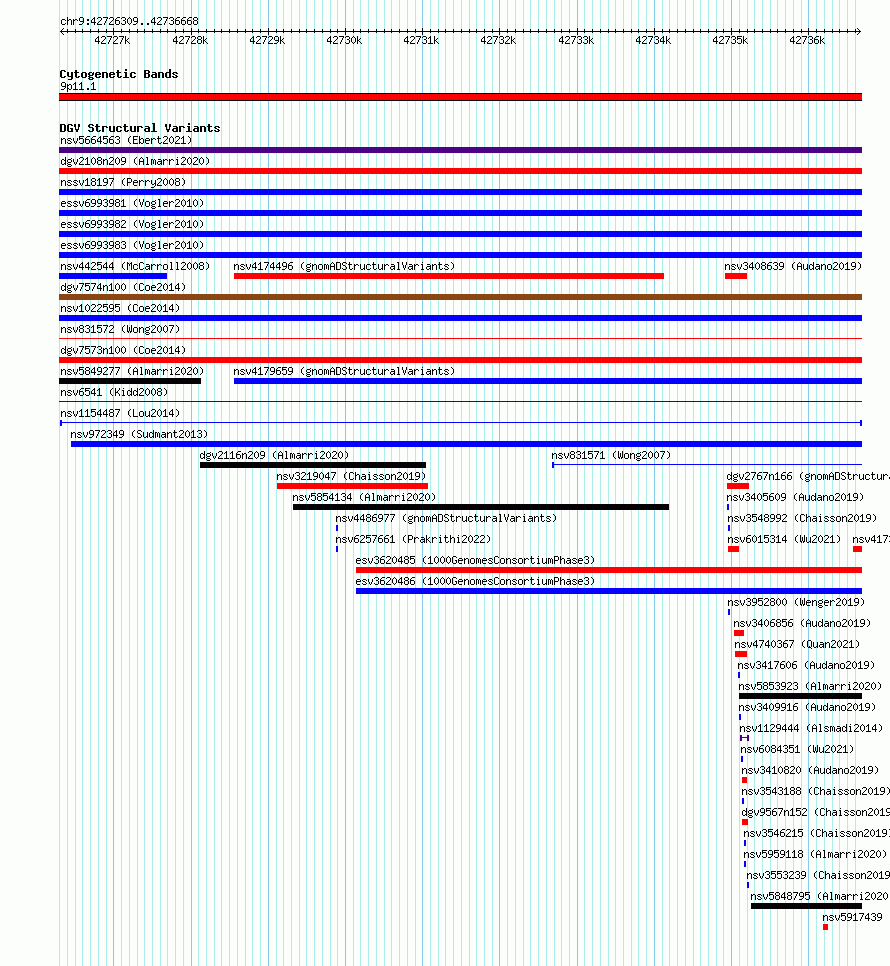Select the purple nsv5664563 variant bar
The height and width of the screenshot is (966, 890).
click(x=460, y=150)
